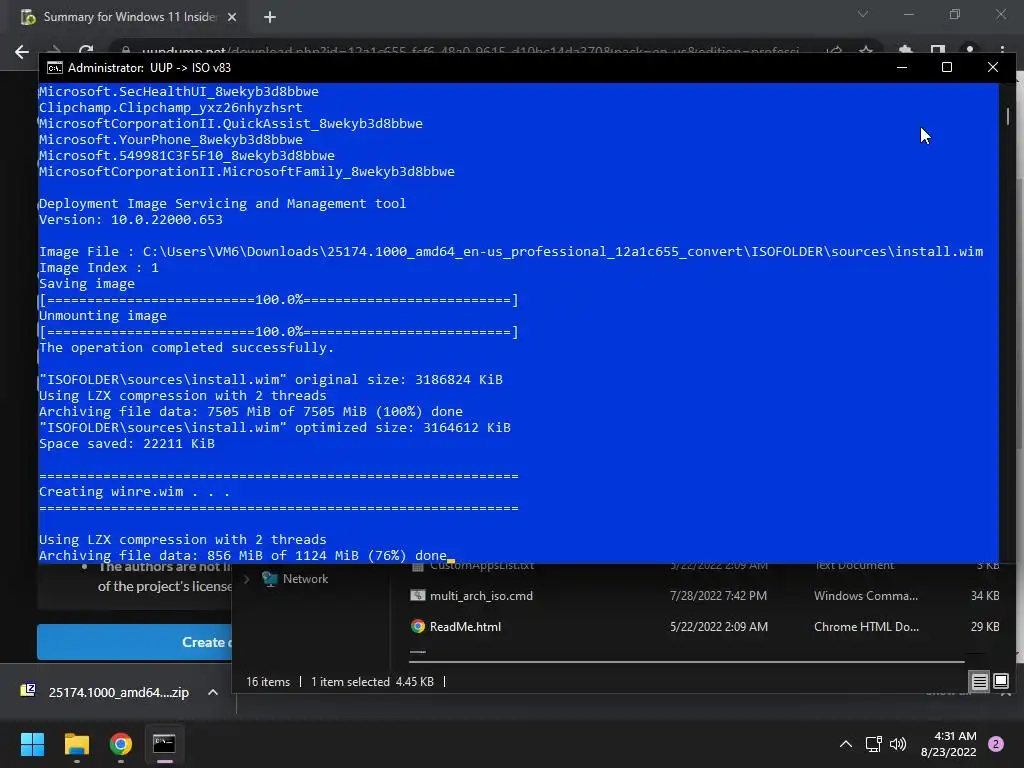Close the UUP -> ISO console window
Screen dimensions: 1024x768
pyautogui.click(x=993, y=67)
